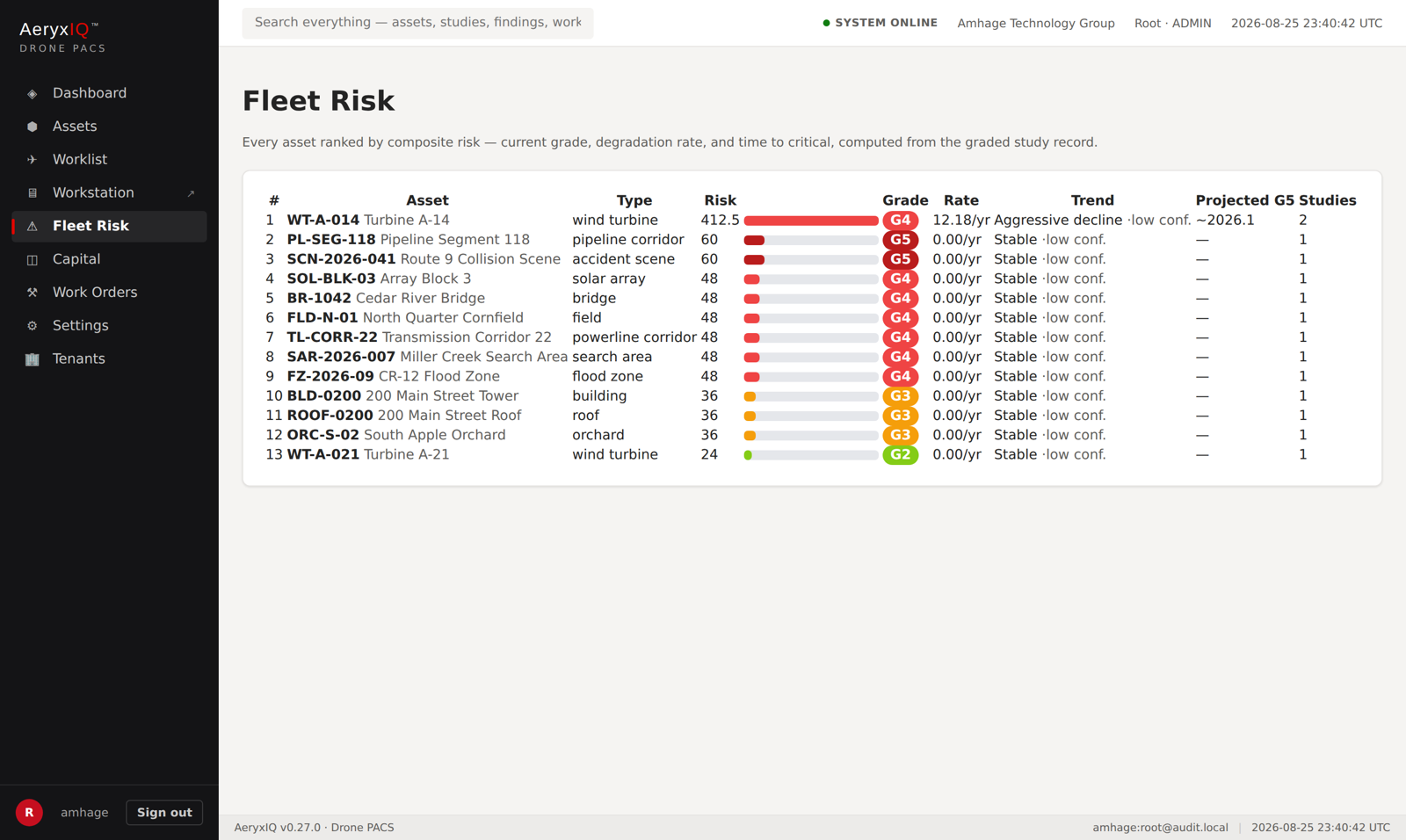Click the red R user avatar

(29, 813)
